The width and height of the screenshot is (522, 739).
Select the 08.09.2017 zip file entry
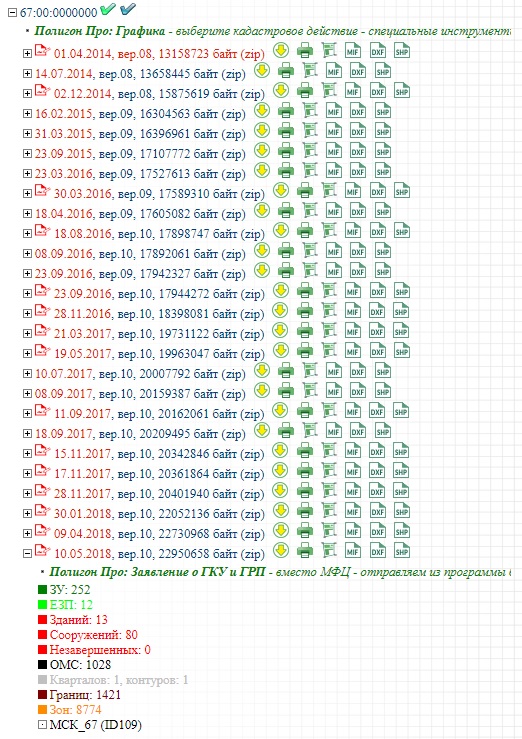click(140, 394)
